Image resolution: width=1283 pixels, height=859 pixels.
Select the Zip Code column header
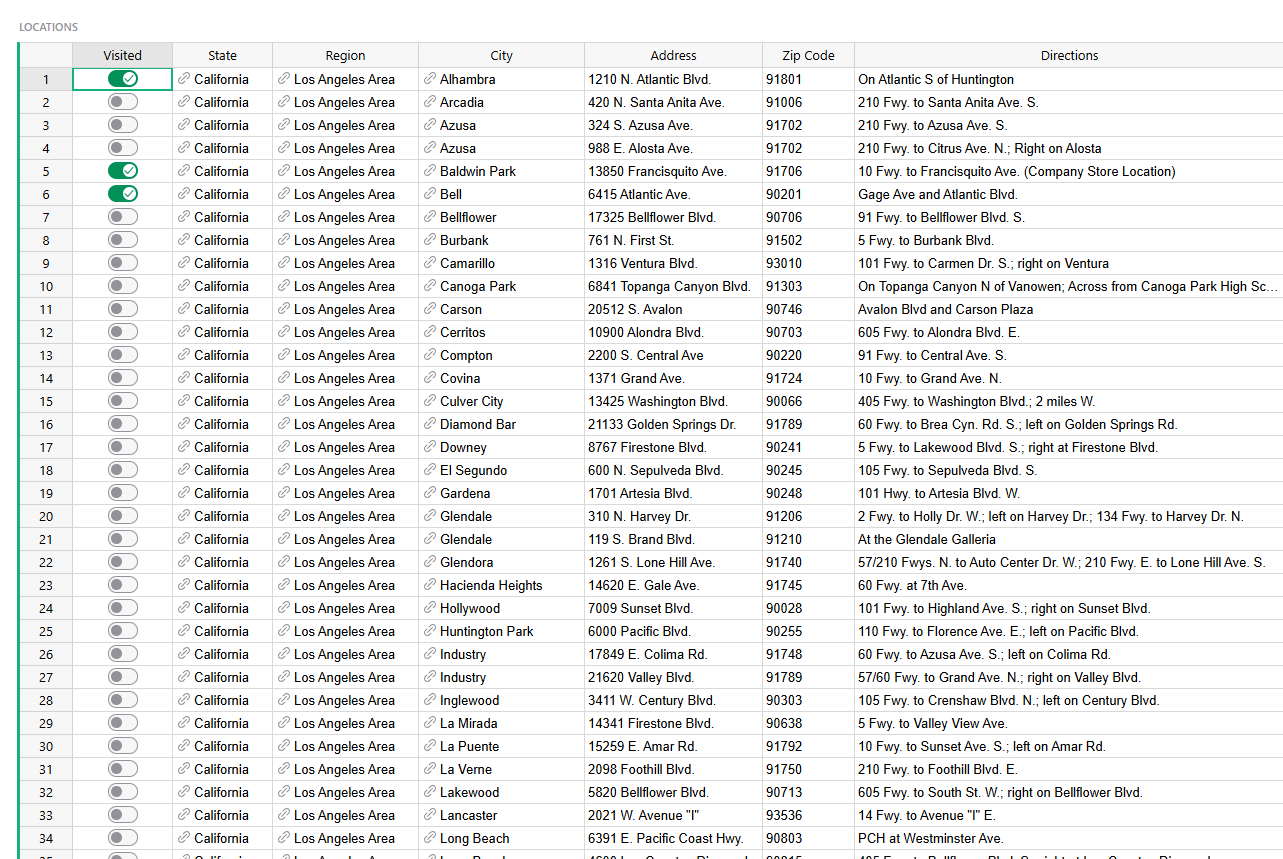click(808, 55)
